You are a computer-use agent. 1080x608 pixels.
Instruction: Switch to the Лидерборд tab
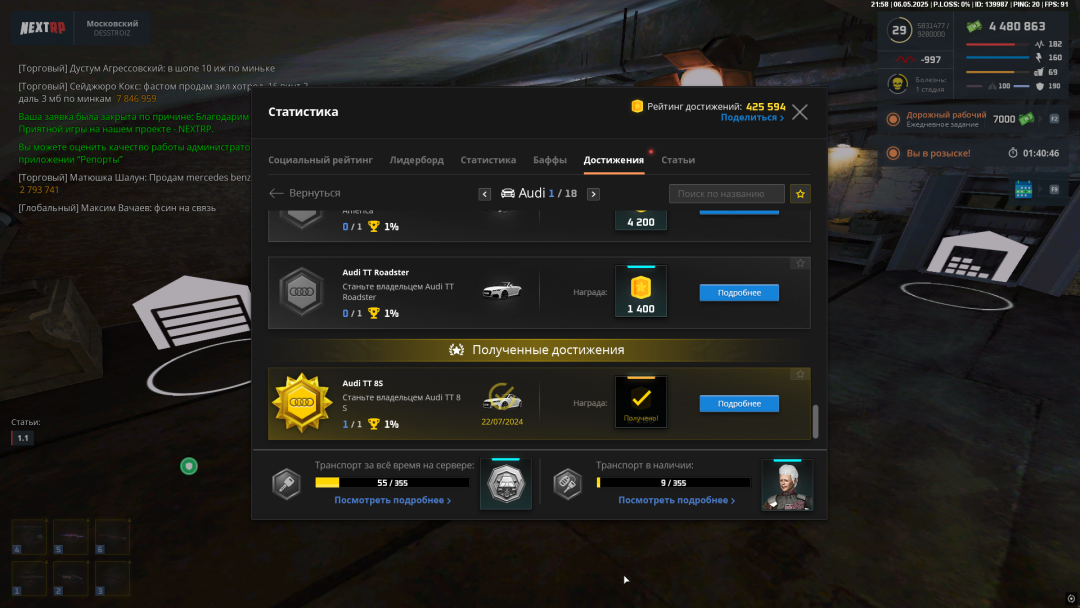tap(417, 160)
